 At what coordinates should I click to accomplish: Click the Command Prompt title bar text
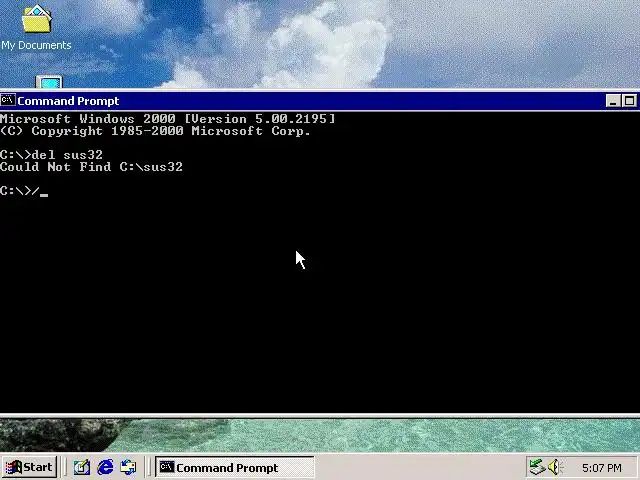click(68, 101)
